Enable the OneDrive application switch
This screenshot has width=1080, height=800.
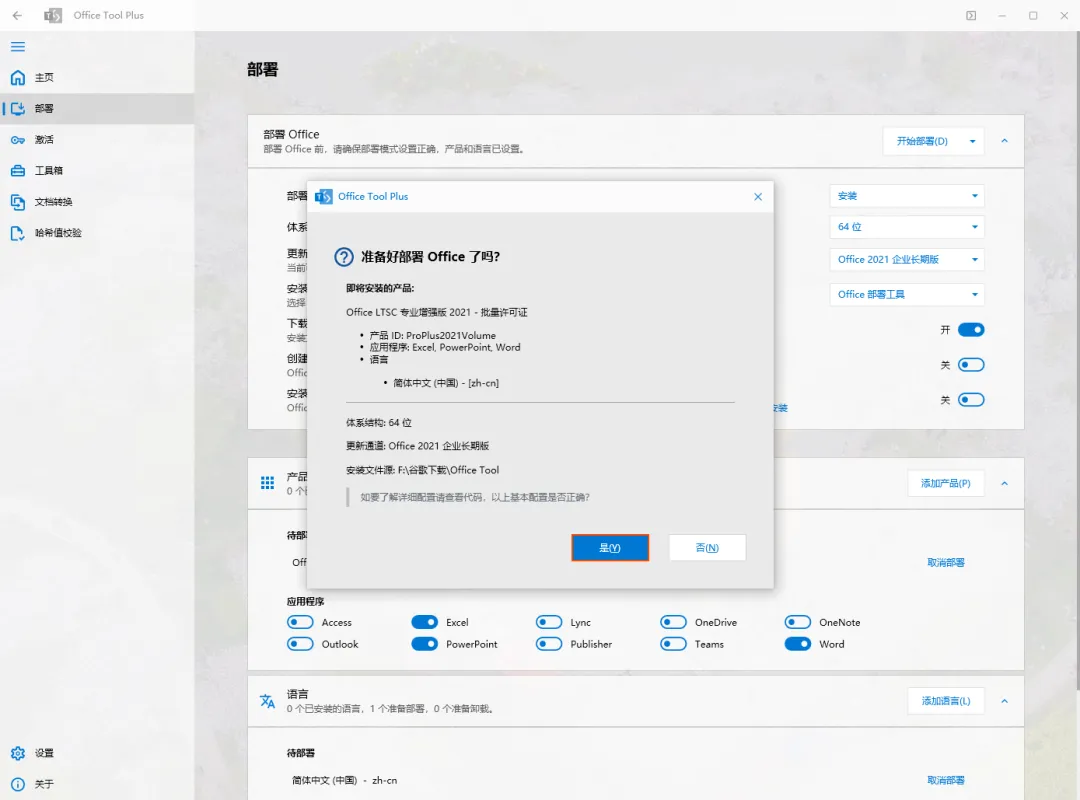[673, 622]
